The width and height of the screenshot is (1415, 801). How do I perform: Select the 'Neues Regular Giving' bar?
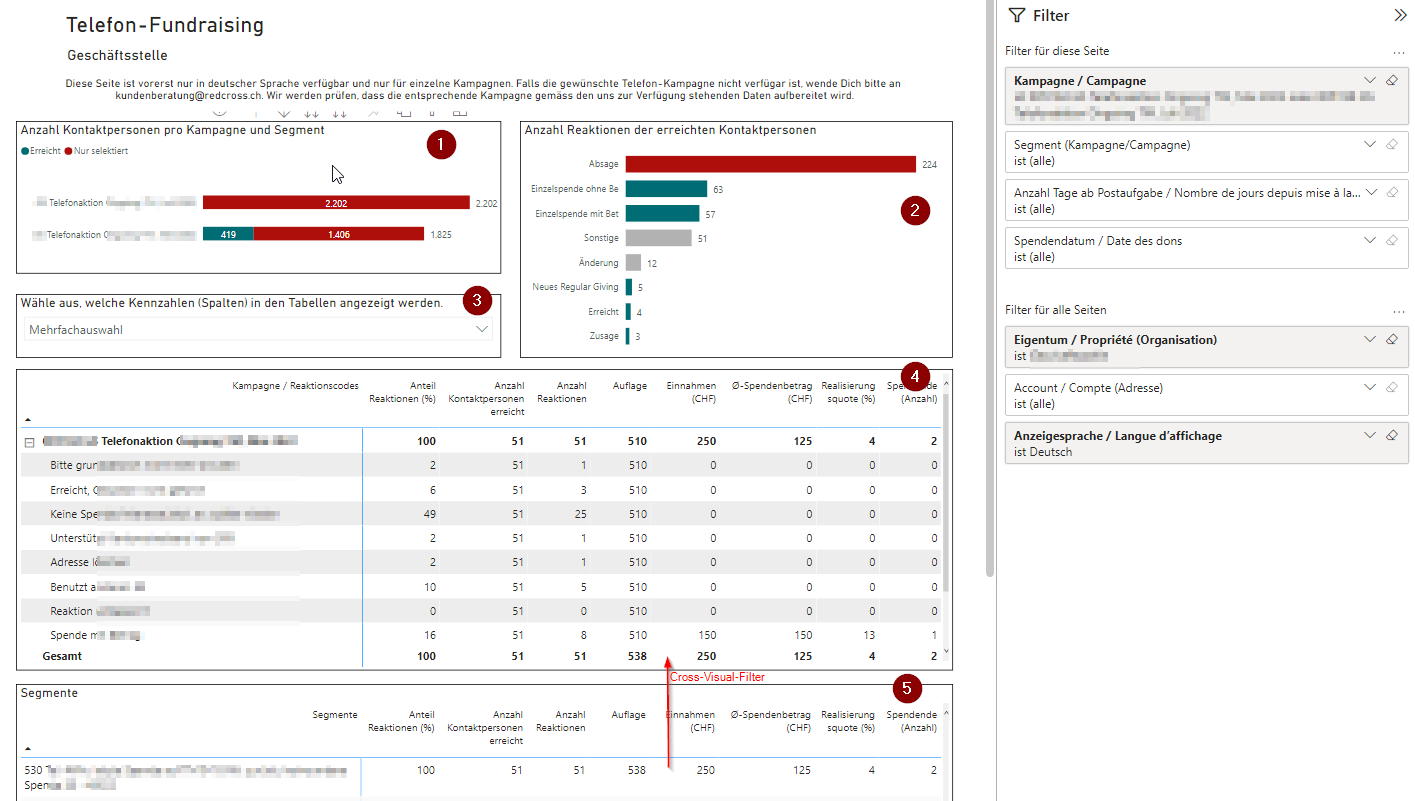point(629,287)
